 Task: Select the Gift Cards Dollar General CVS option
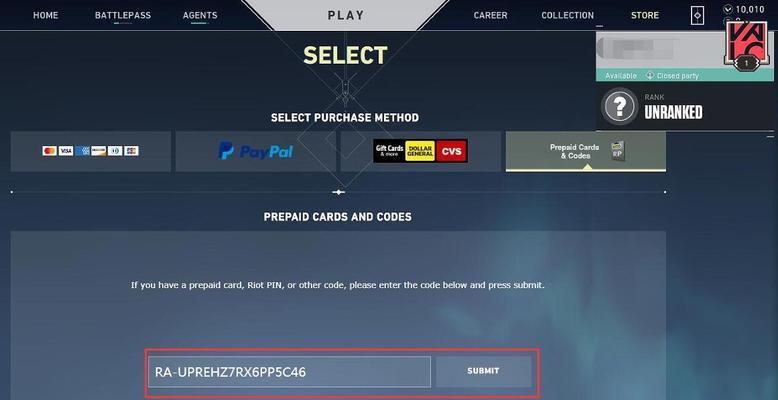(x=421, y=151)
